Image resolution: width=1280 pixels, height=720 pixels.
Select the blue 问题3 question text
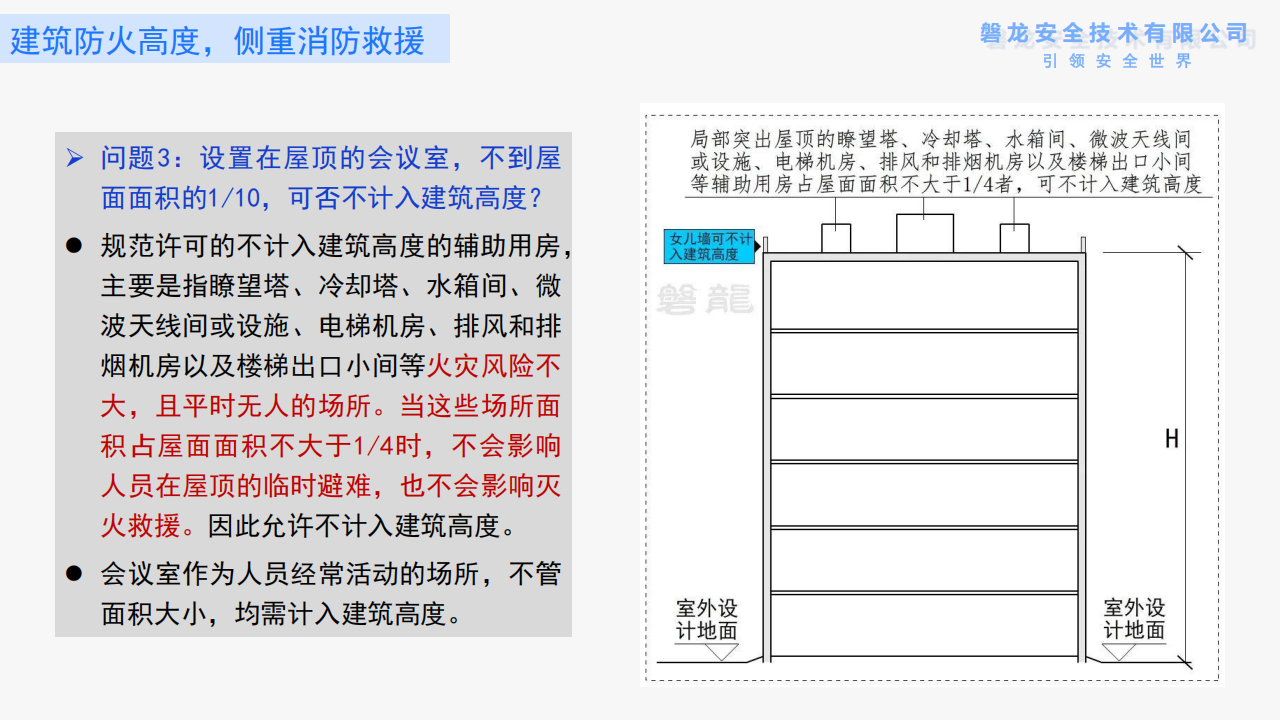(330, 178)
